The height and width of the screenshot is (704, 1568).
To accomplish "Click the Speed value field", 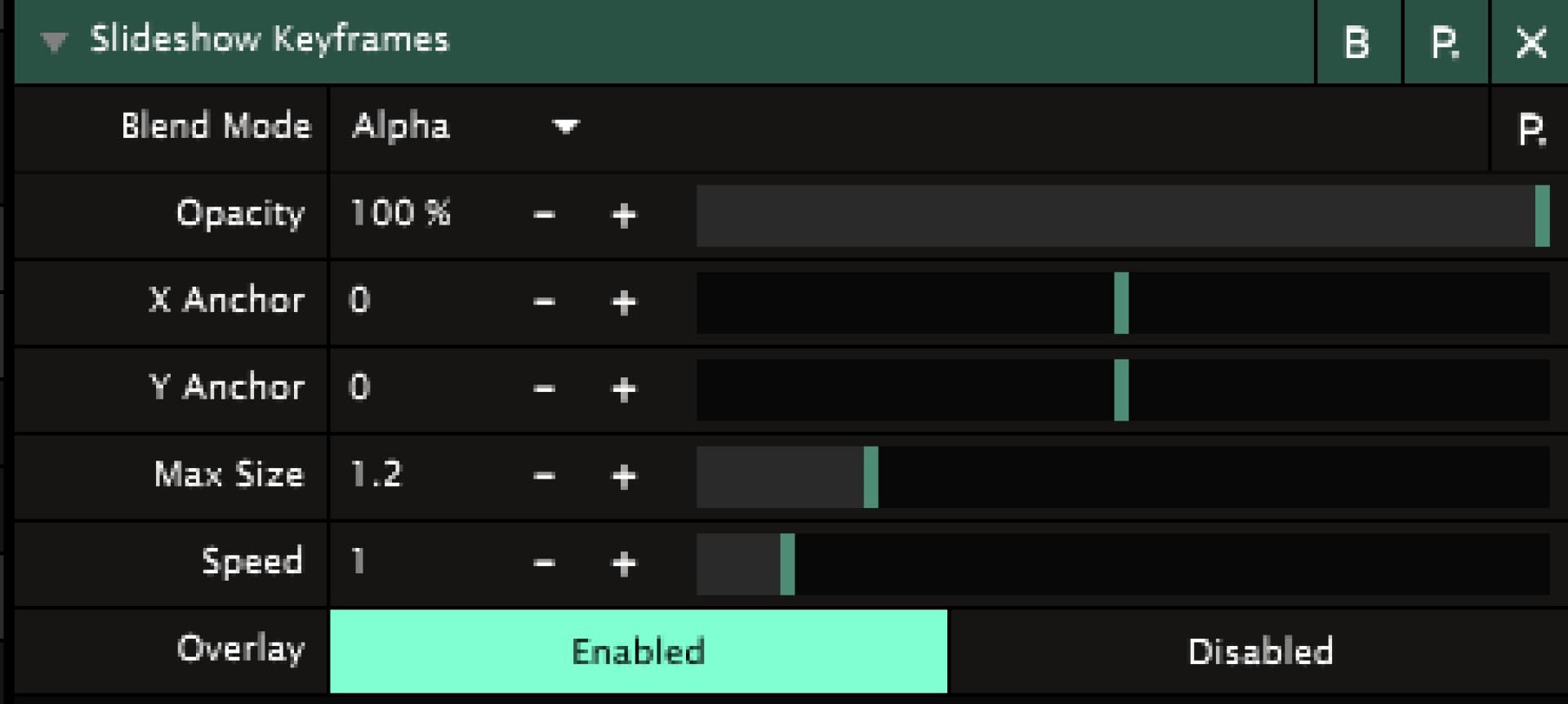I will [x=408, y=562].
